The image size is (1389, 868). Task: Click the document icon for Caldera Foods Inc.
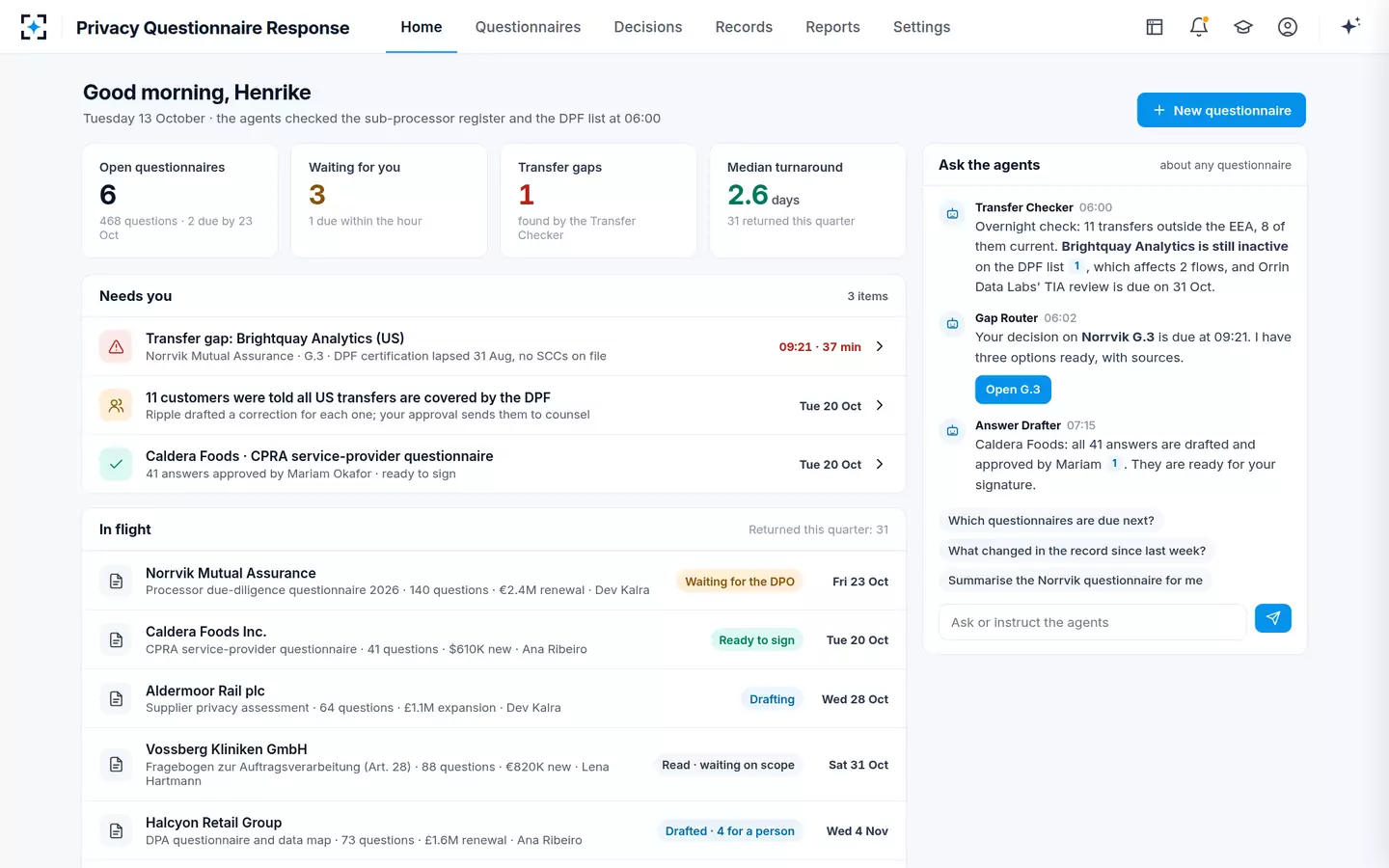tap(116, 639)
